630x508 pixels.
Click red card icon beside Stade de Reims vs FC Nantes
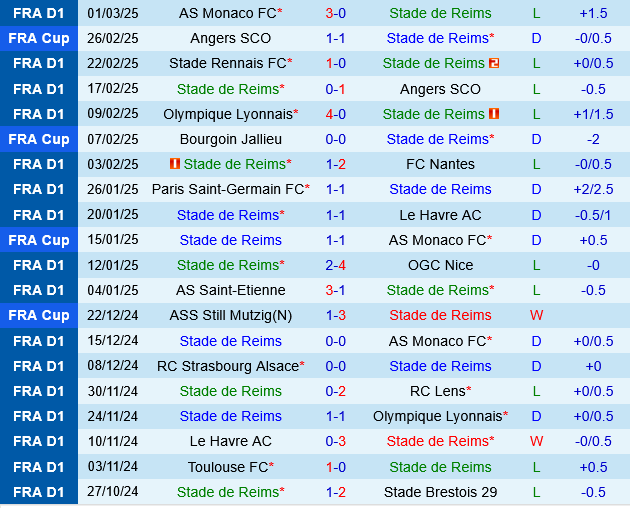click(175, 164)
